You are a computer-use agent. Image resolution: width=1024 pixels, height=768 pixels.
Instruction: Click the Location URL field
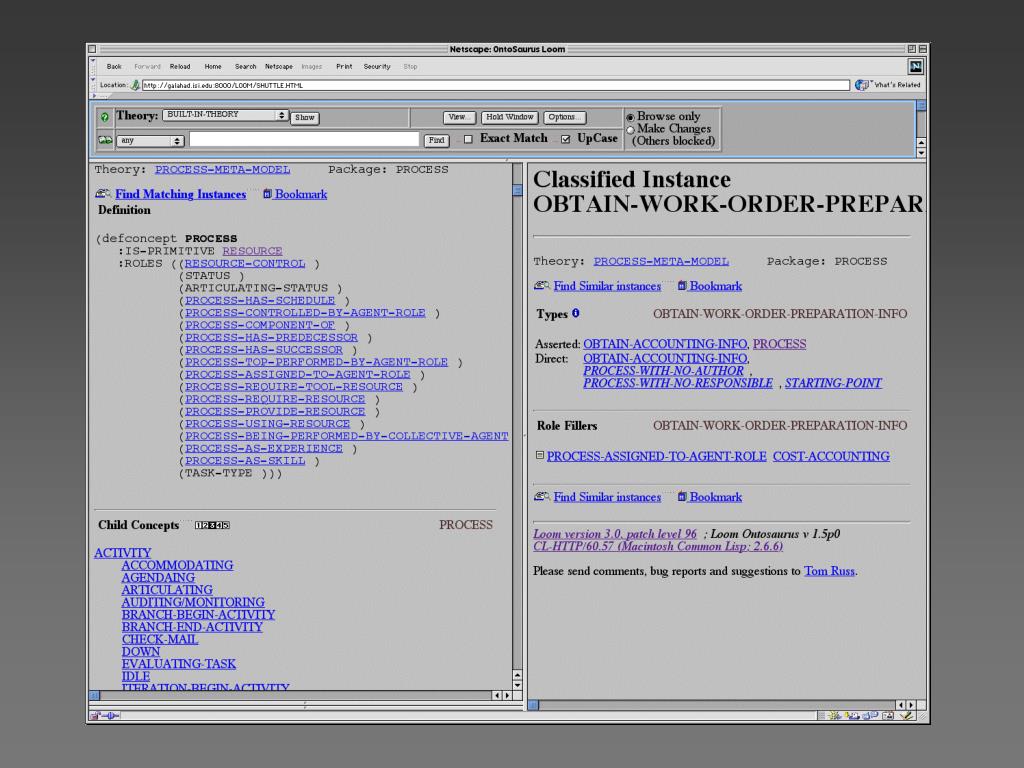pos(496,85)
